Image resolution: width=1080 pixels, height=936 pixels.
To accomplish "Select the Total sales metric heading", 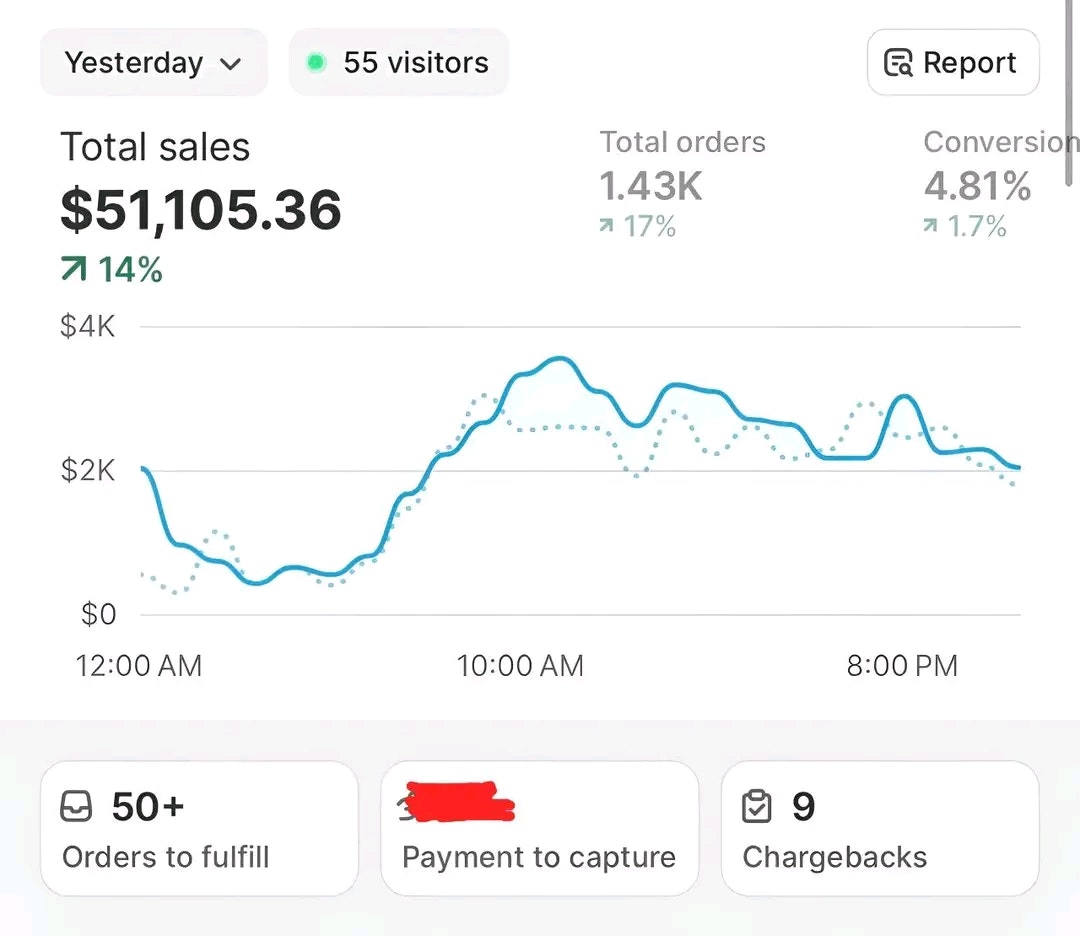I will click(x=155, y=147).
